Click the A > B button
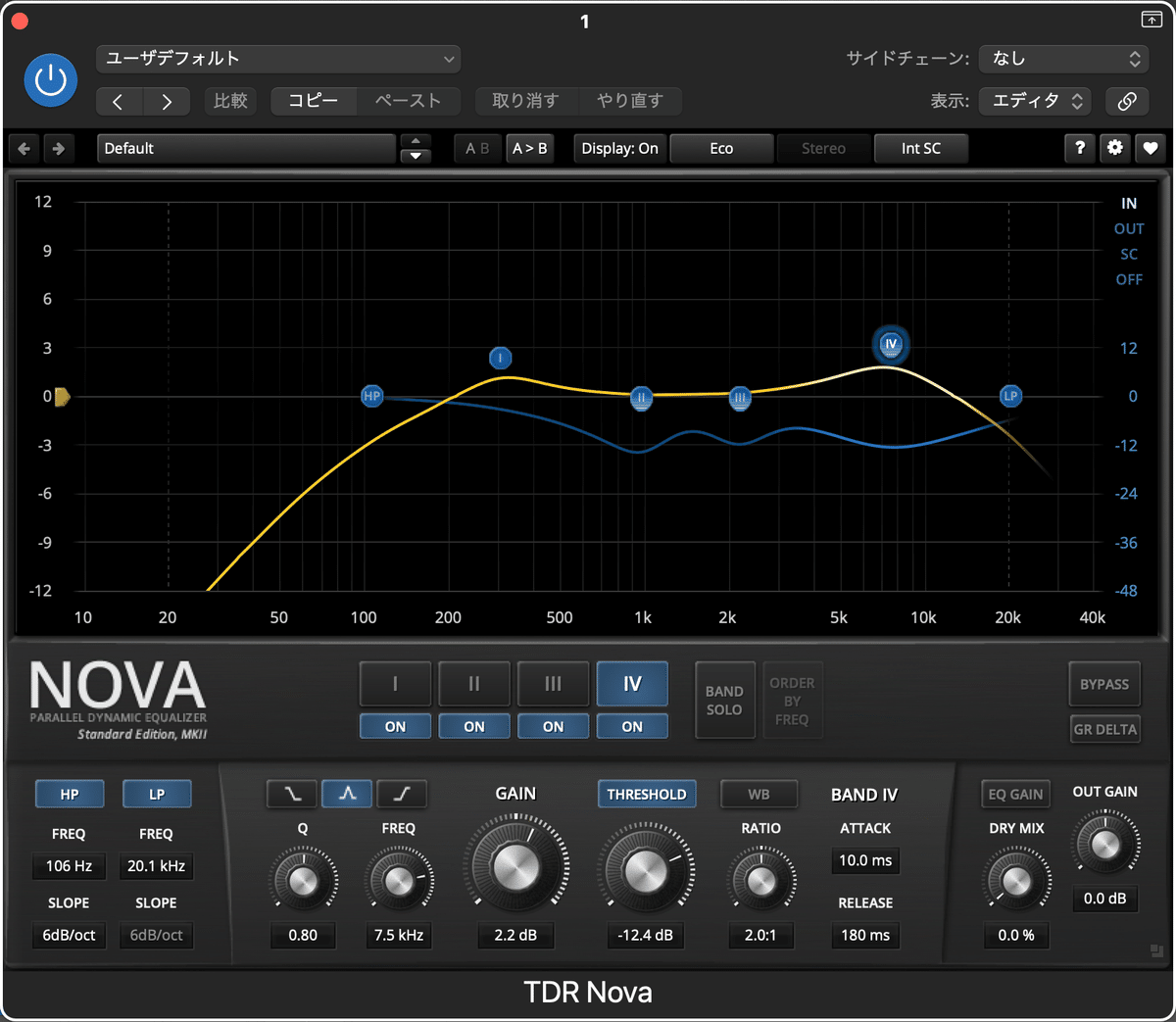1176x1022 pixels. pyautogui.click(x=530, y=148)
